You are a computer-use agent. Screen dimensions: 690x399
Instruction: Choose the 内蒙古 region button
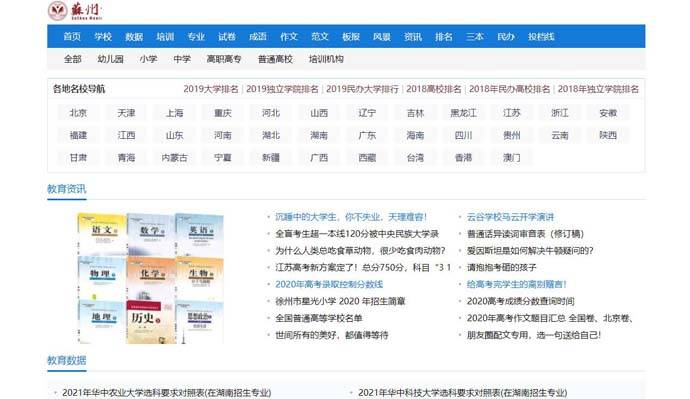coord(174,157)
